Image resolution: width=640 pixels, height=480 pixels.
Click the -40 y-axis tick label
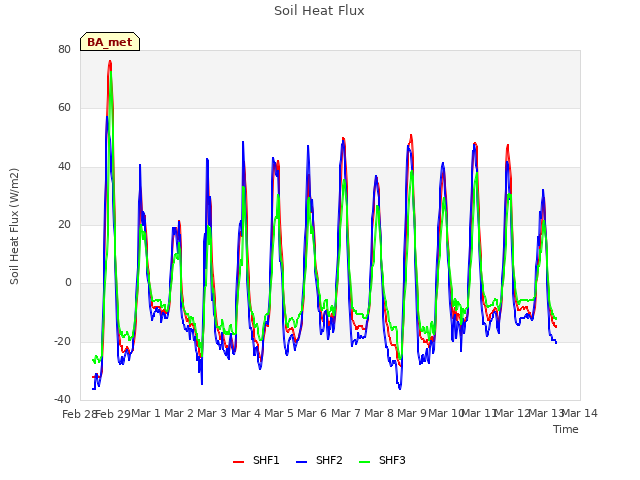pyautogui.click(x=63, y=399)
